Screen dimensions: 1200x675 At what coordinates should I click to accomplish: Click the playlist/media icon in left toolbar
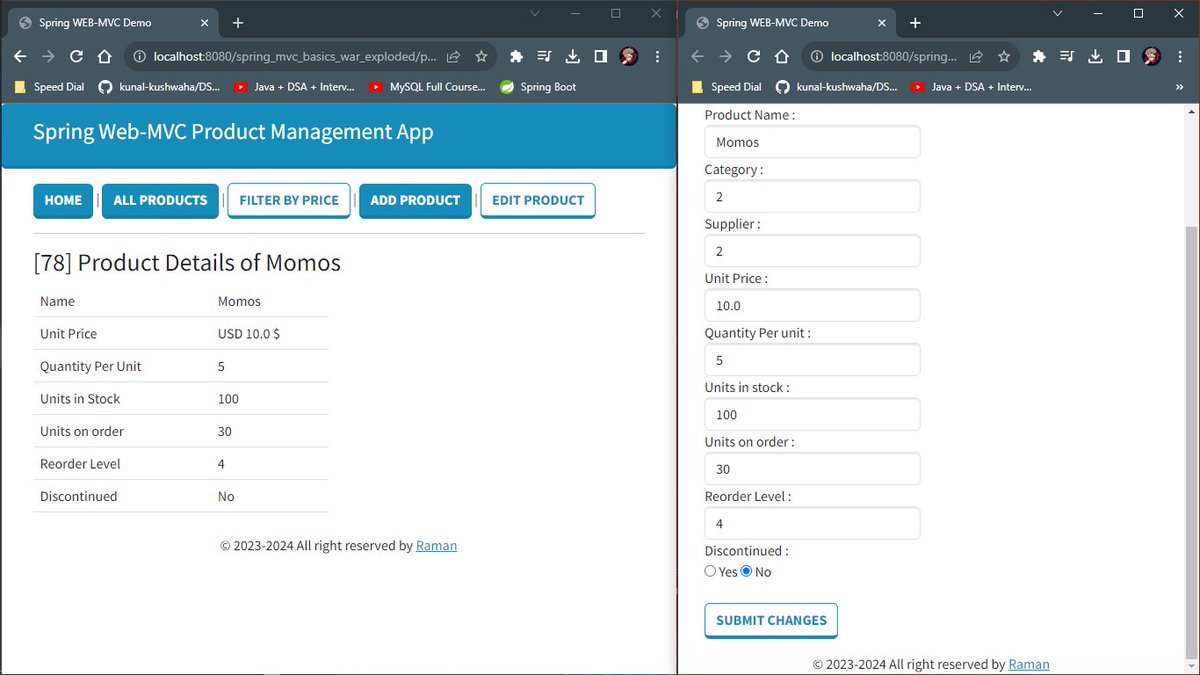click(x=544, y=56)
